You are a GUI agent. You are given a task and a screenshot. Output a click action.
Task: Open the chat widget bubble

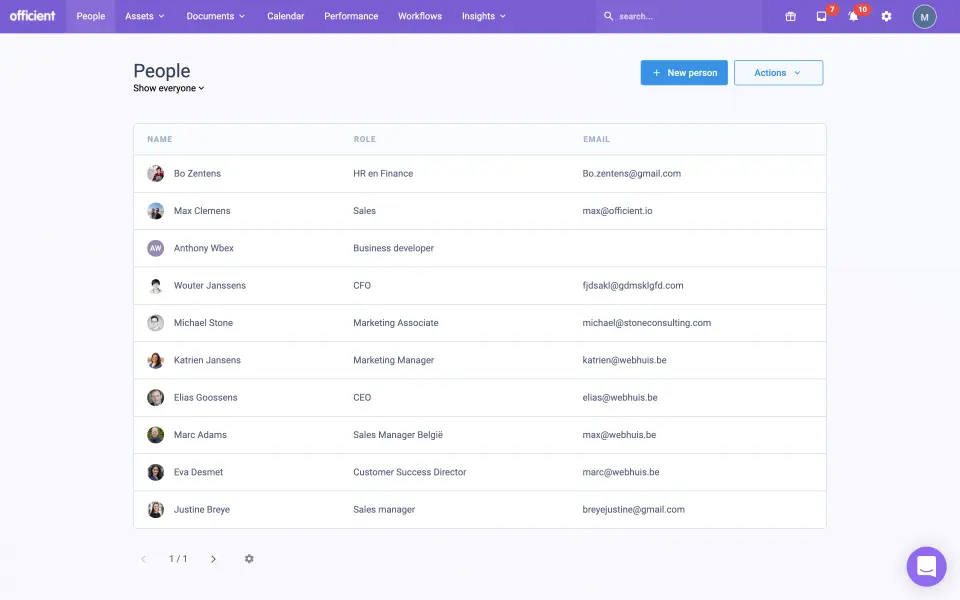coord(926,567)
